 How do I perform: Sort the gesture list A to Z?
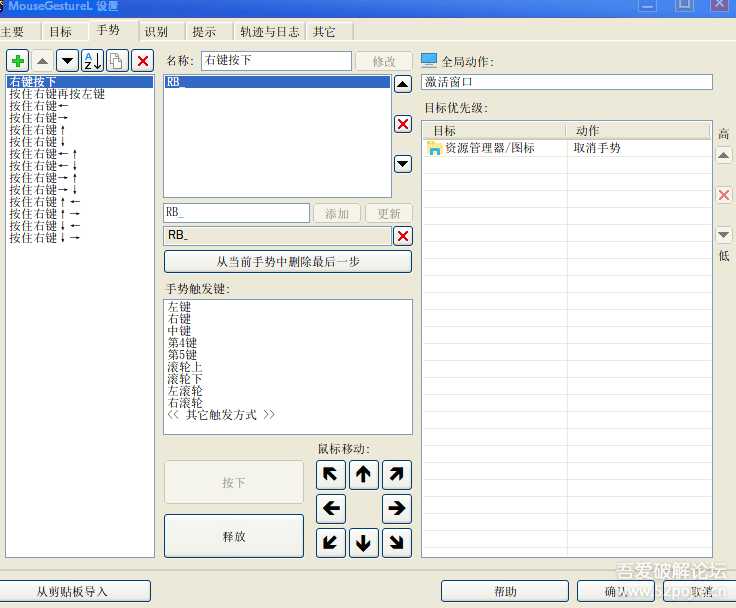coord(92,61)
